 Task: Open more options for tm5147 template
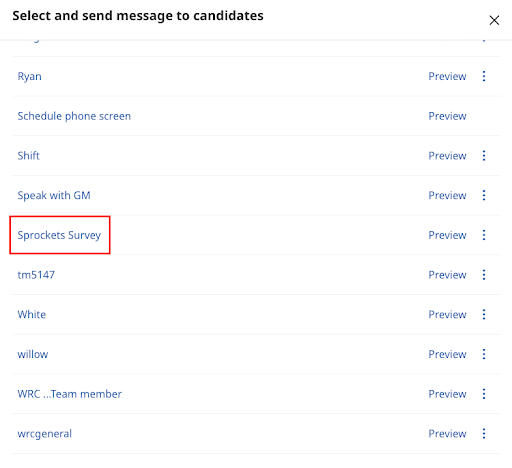point(484,275)
